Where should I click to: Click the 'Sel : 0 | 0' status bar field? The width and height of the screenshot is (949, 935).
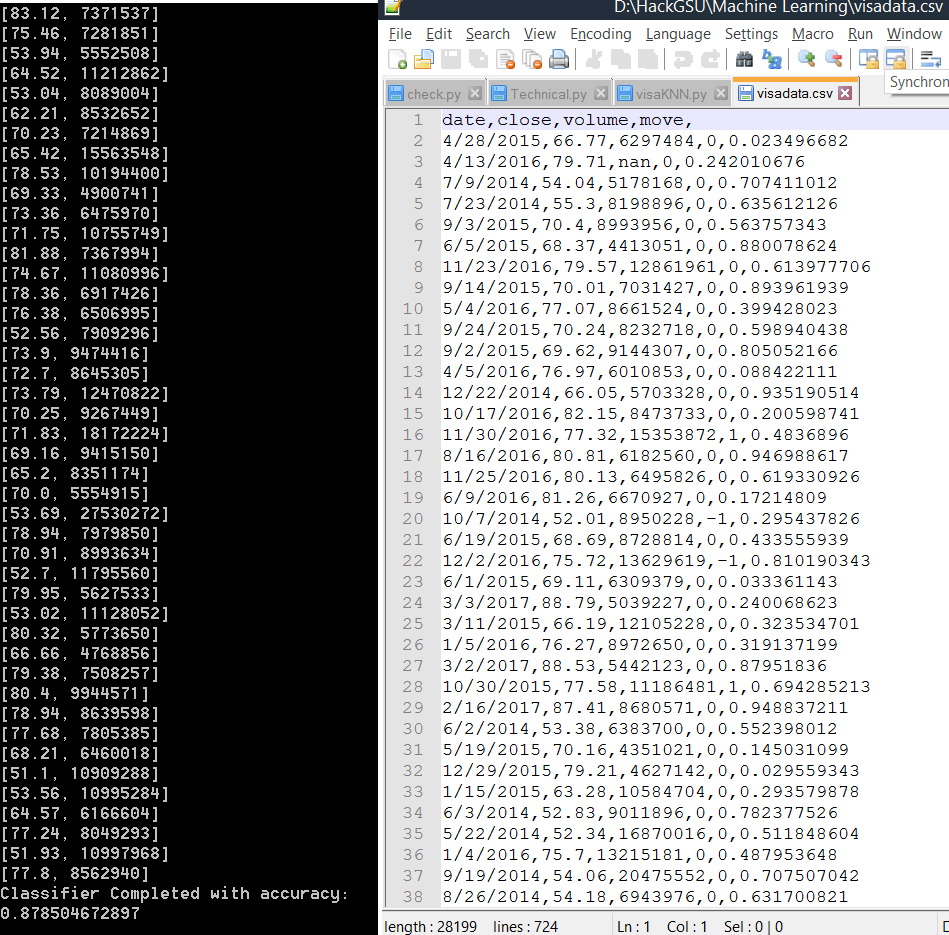point(754,927)
